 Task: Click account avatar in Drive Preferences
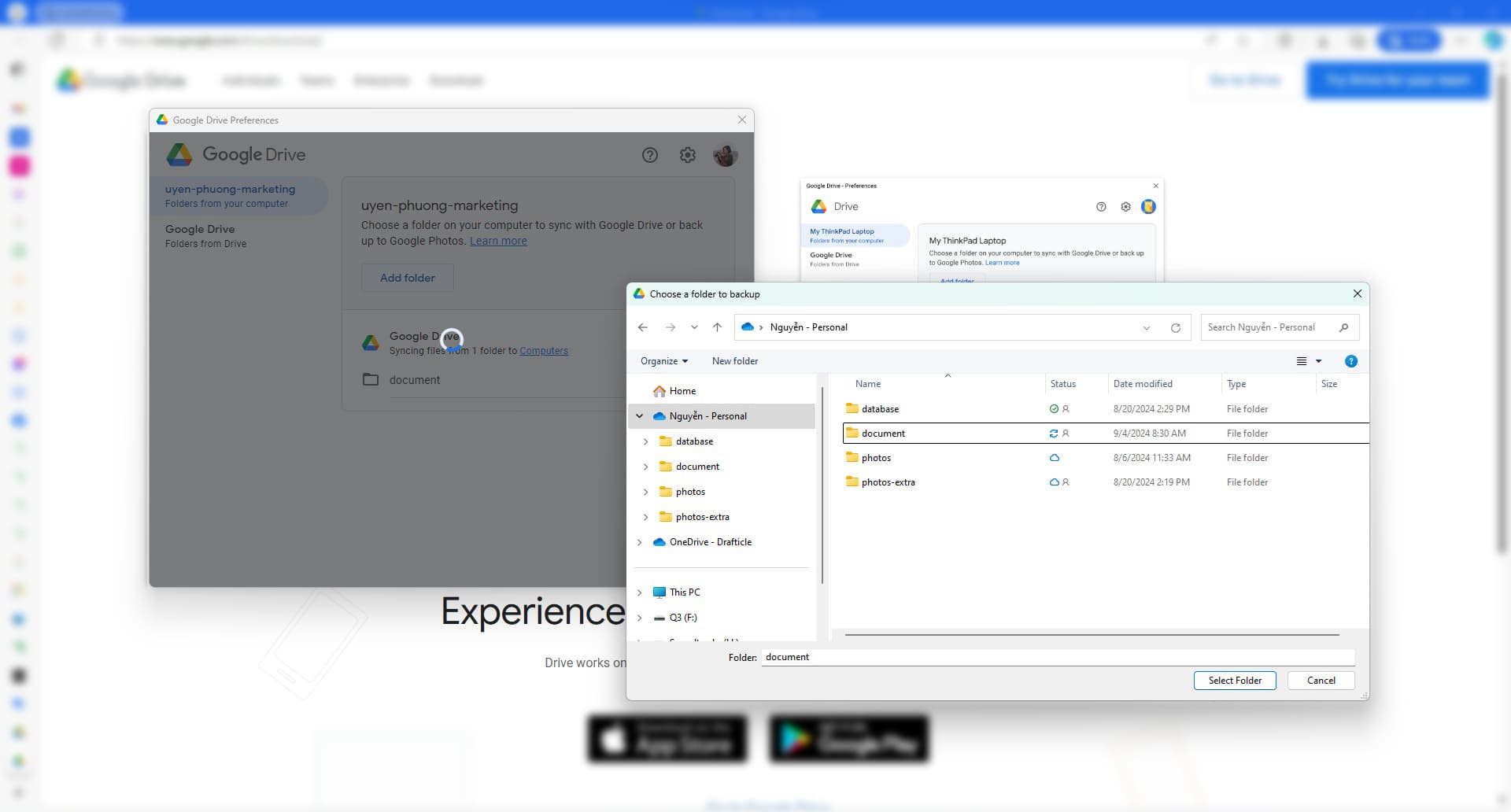coord(726,155)
